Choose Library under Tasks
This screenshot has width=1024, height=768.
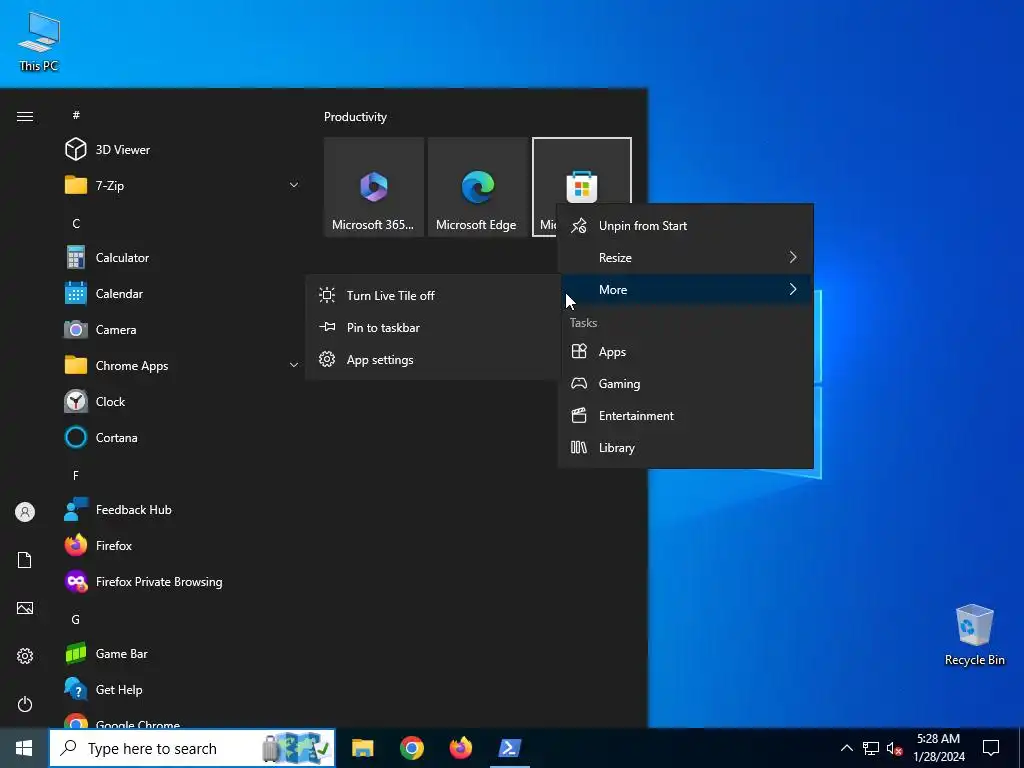pyautogui.click(x=686, y=447)
